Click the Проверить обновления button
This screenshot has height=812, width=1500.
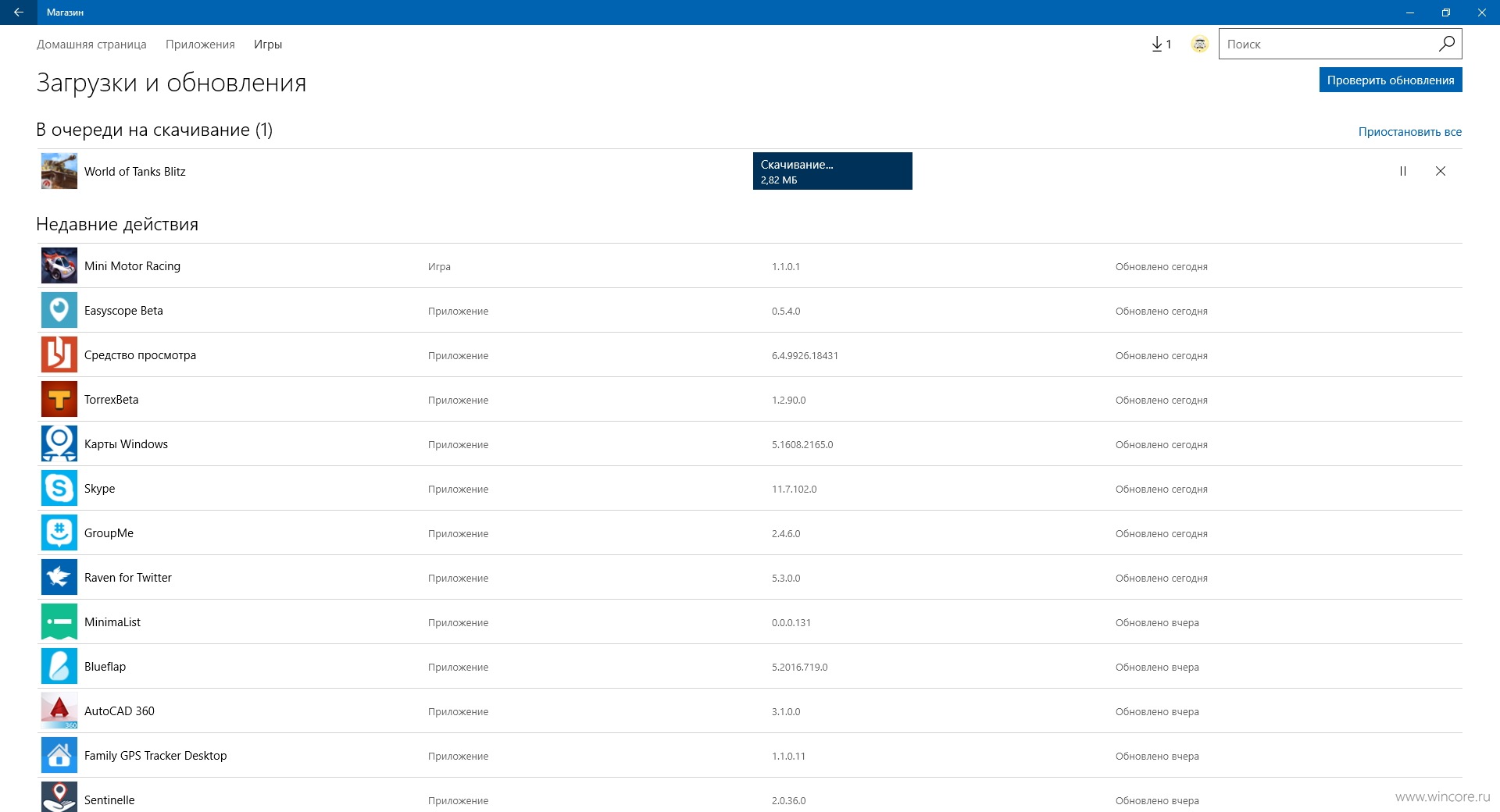tap(1391, 80)
